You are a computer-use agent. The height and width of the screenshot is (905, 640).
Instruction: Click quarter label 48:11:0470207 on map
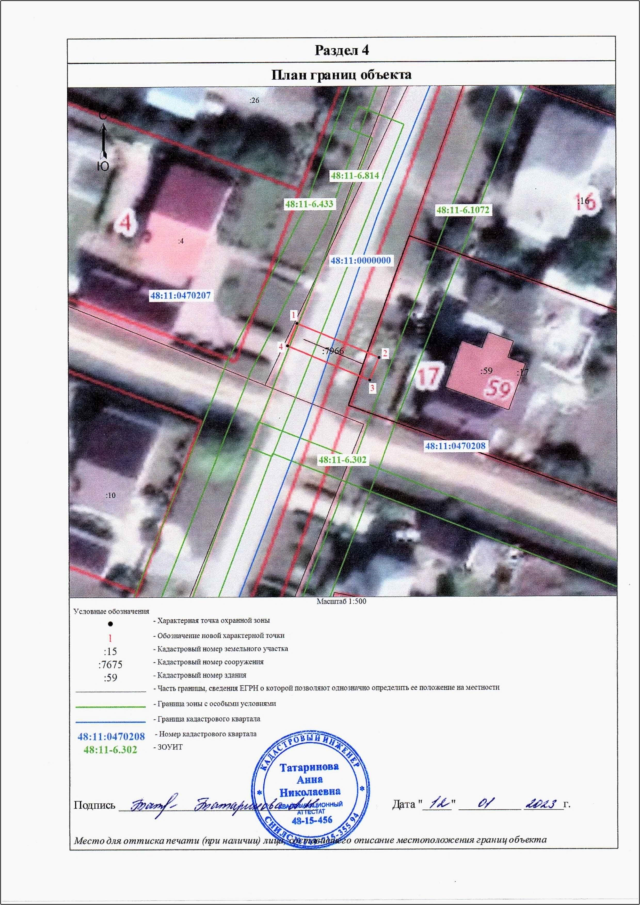[181, 296]
